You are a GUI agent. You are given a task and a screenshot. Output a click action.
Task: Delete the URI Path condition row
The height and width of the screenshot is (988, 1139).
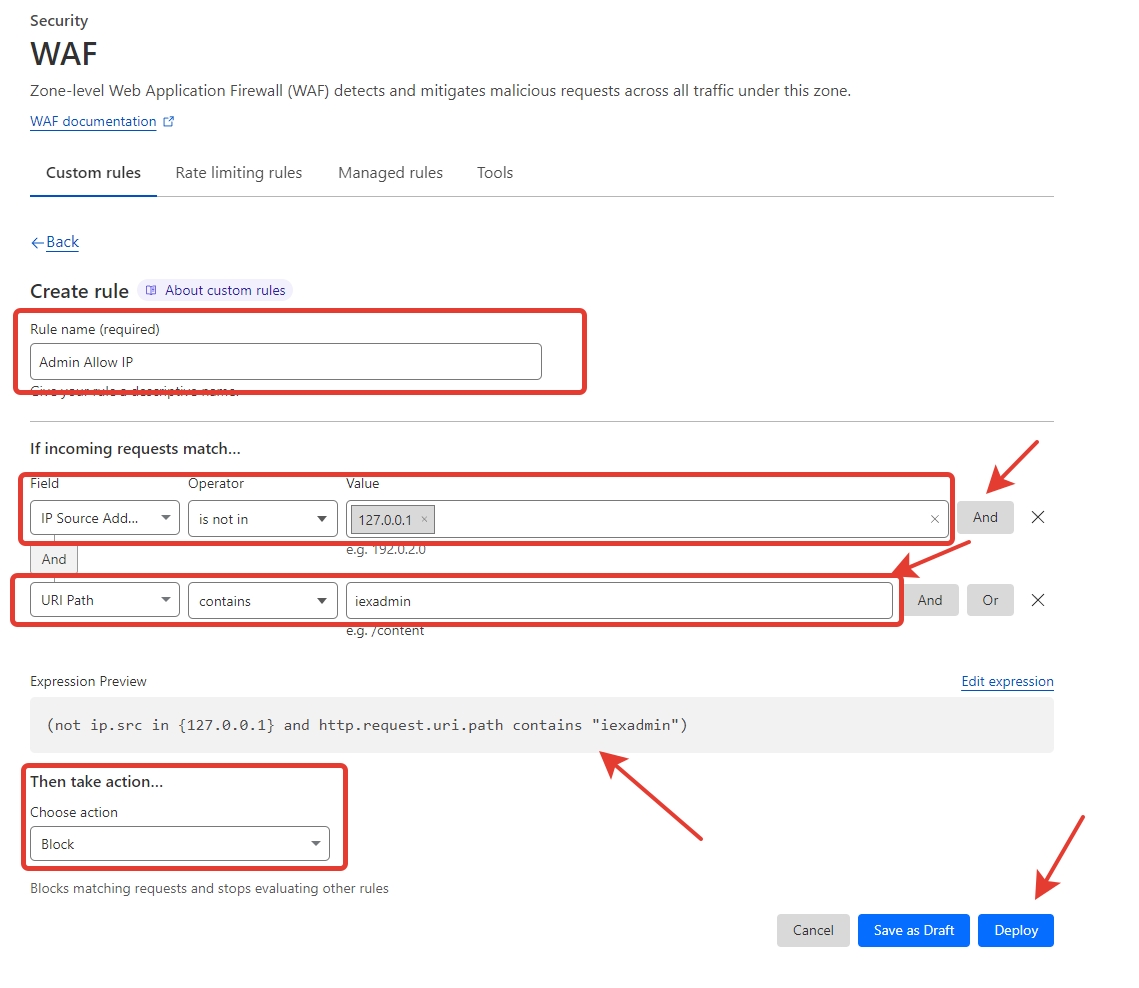coord(1038,600)
